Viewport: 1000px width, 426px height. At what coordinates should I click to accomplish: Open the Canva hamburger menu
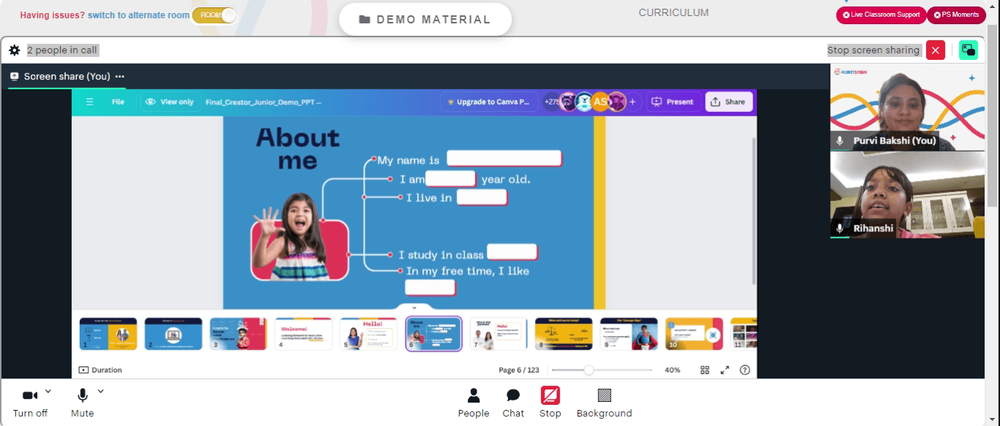[x=89, y=102]
